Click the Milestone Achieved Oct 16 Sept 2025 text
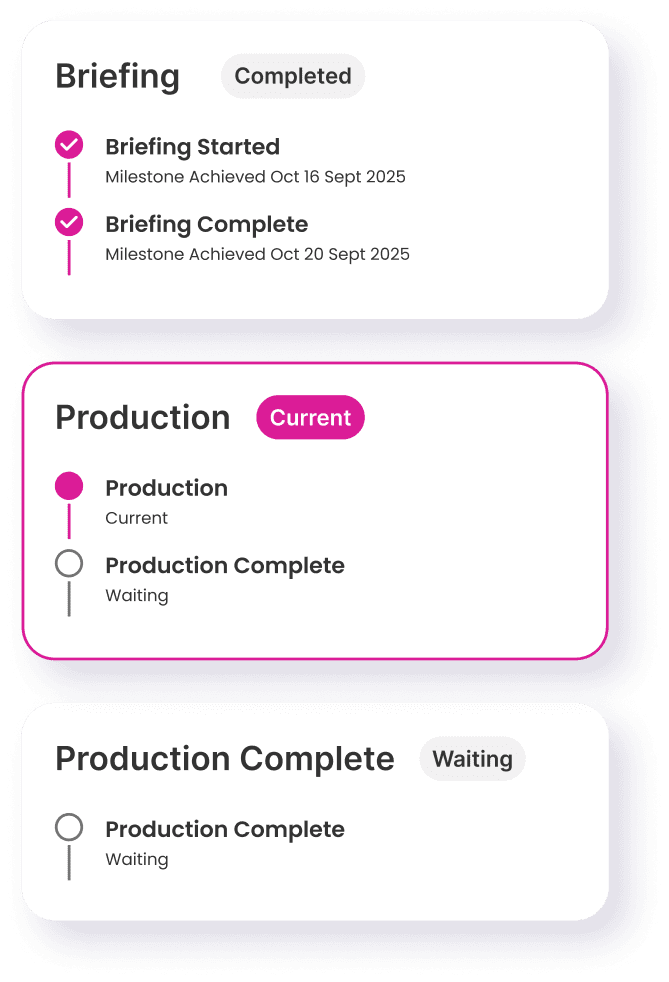This screenshot has height=982, width=669. coord(255,177)
